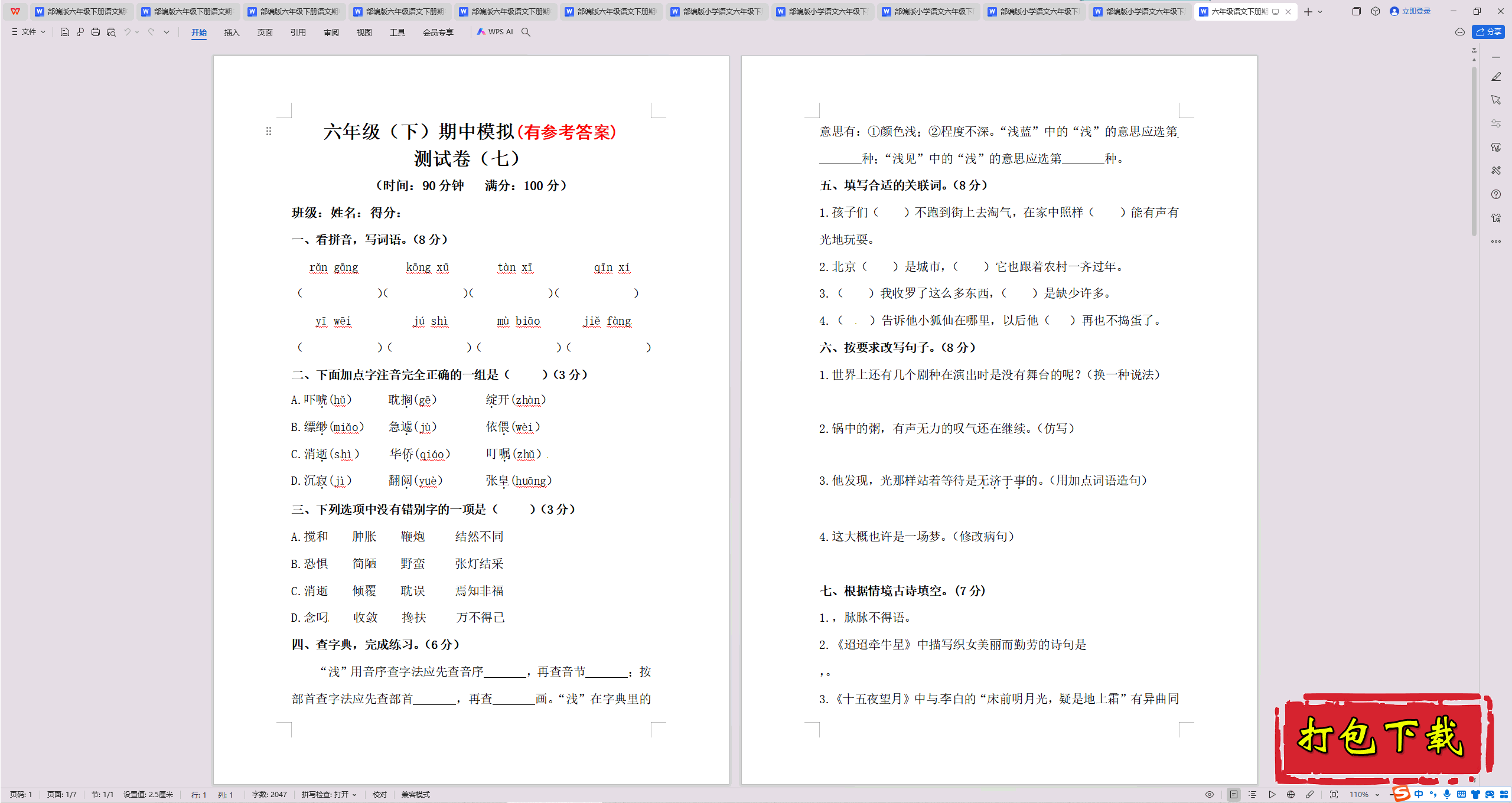This screenshot has height=803, width=1512.
Task: Click the pen edit icon in right sidebar
Action: tap(1496, 77)
